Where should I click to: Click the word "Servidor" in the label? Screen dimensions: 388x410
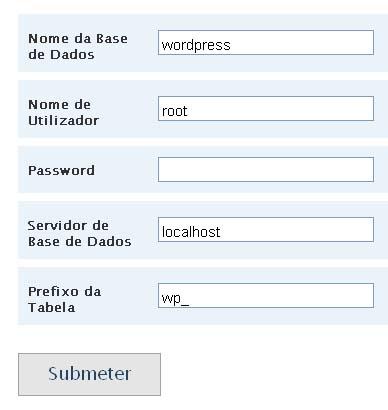53,226
